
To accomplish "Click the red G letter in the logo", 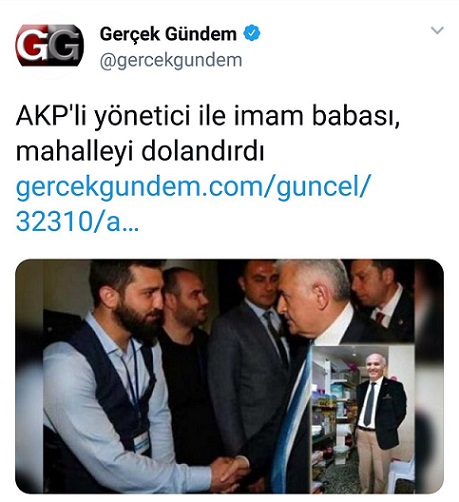I will 32,45.
